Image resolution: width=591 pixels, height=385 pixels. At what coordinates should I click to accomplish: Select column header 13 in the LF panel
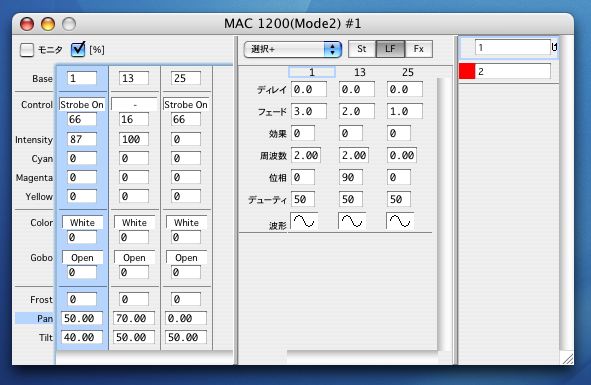(x=360, y=72)
